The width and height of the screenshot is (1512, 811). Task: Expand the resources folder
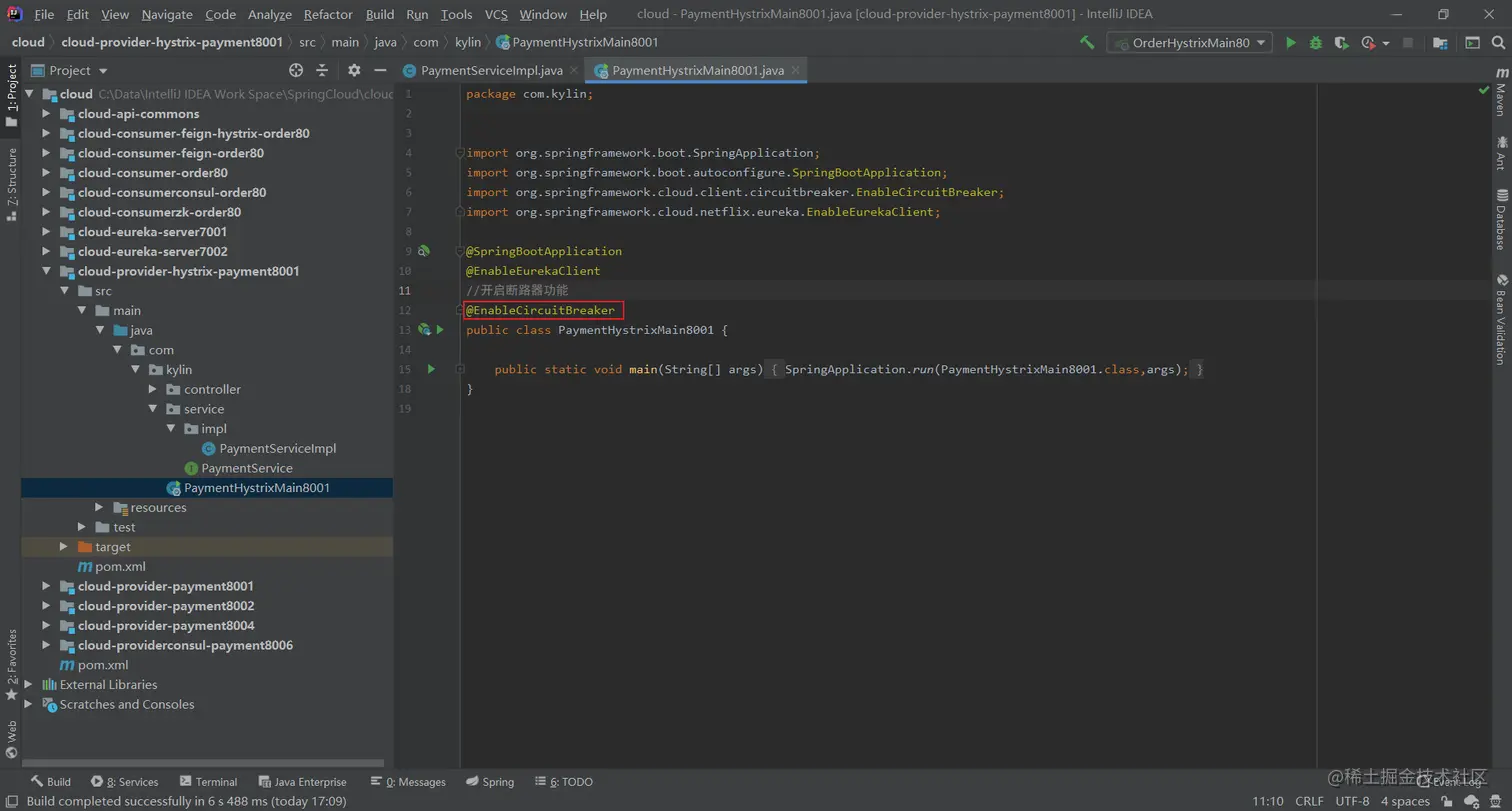[99, 507]
